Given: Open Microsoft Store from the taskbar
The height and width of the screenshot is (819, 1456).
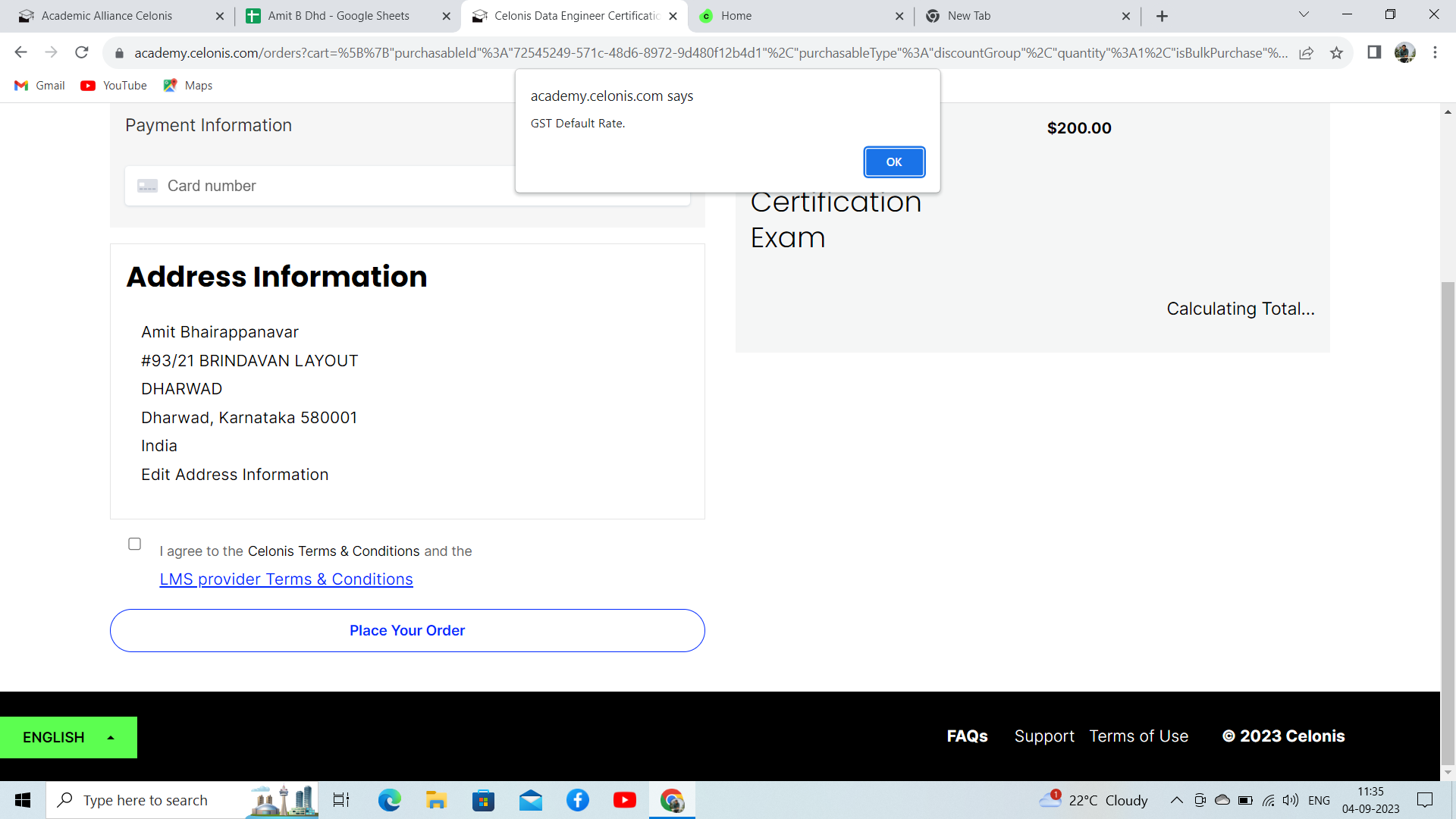Looking at the screenshot, I should (483, 800).
